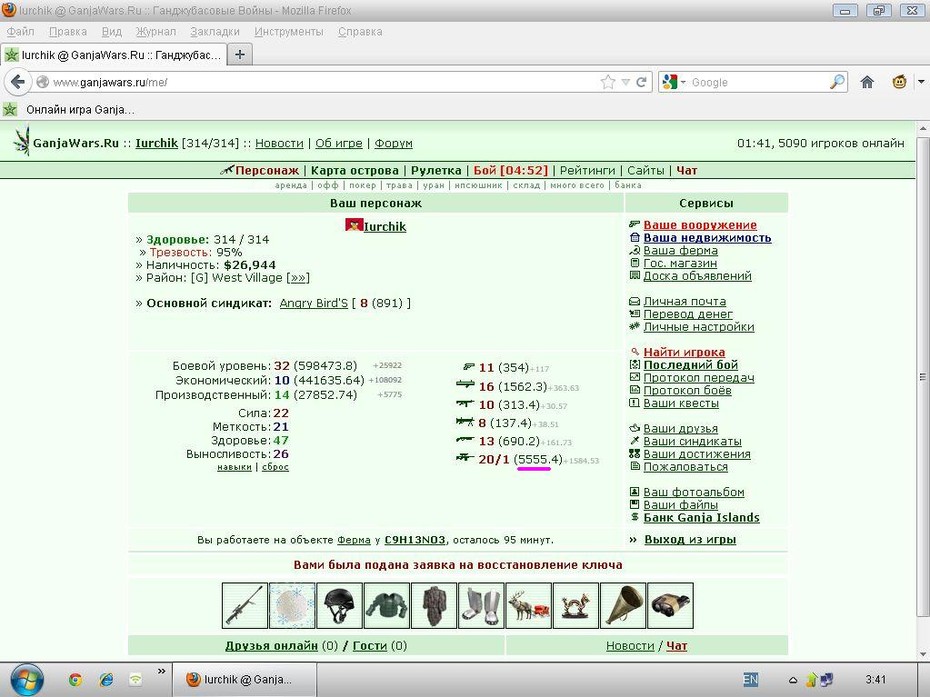Open the Firefox home page icon
930x697 pixels.
(867, 82)
